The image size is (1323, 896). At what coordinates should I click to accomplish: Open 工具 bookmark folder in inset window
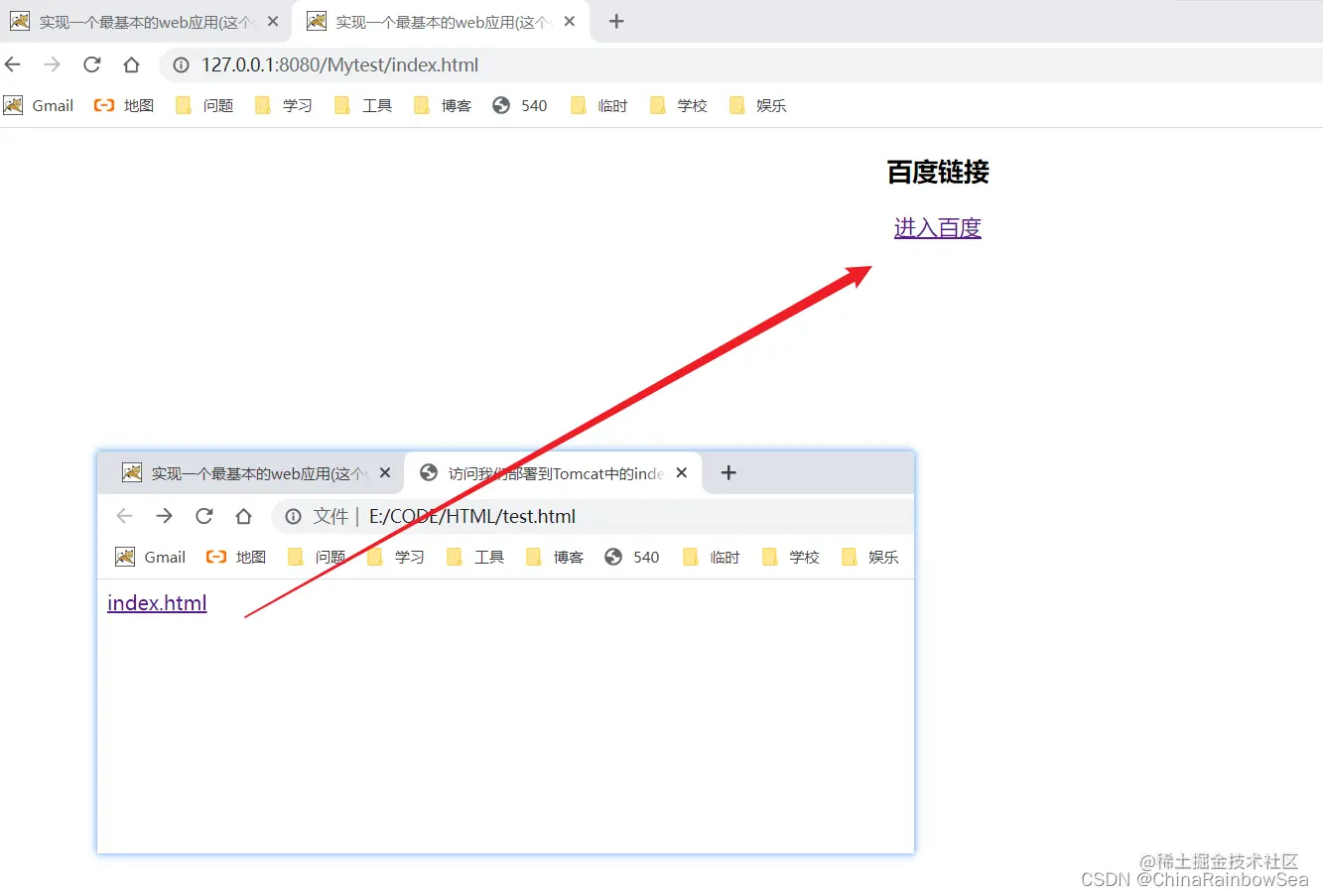tap(475, 557)
